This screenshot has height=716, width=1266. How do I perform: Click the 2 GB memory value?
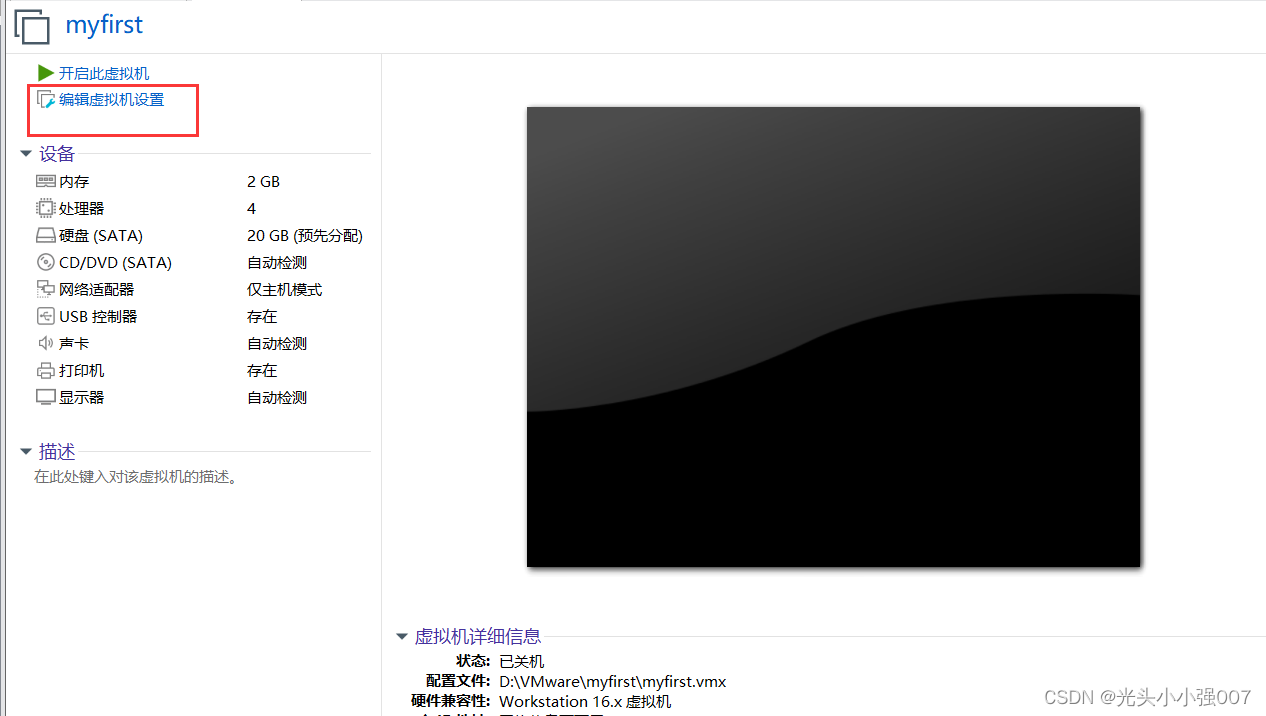[264, 181]
